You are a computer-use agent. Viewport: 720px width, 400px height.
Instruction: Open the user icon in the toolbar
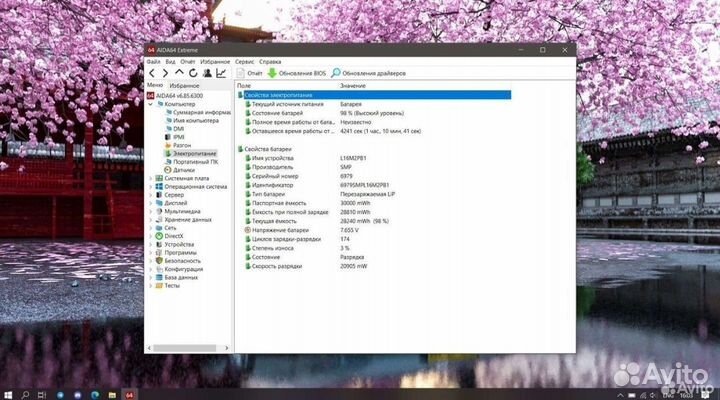pos(208,73)
